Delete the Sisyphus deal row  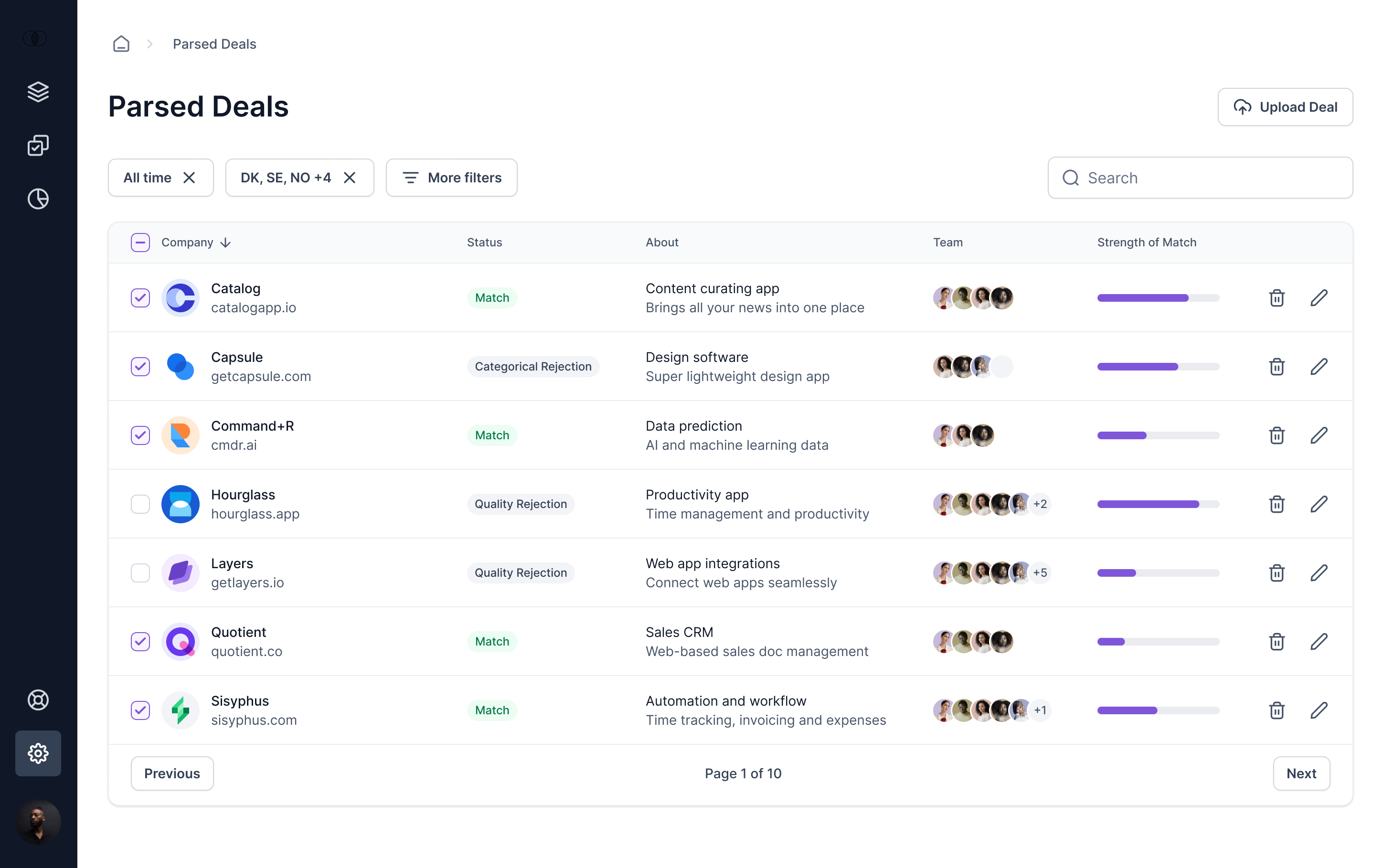pos(1276,709)
